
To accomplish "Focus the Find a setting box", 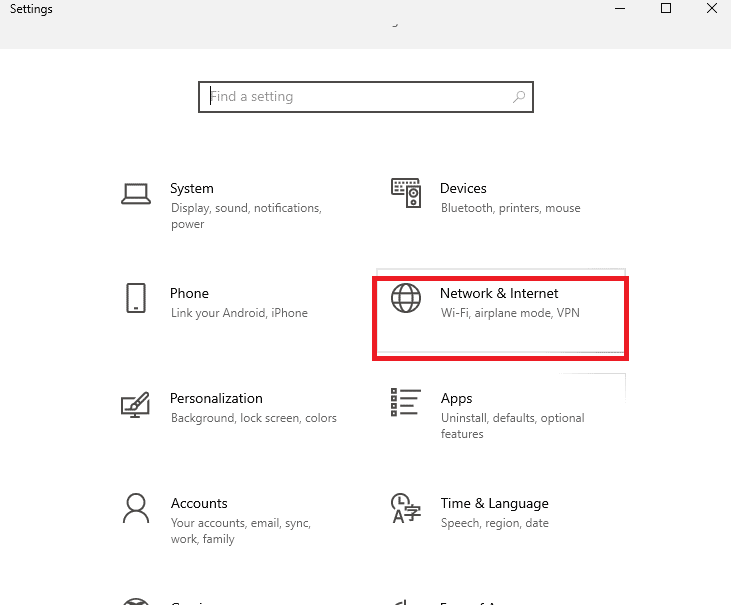I will click(366, 97).
